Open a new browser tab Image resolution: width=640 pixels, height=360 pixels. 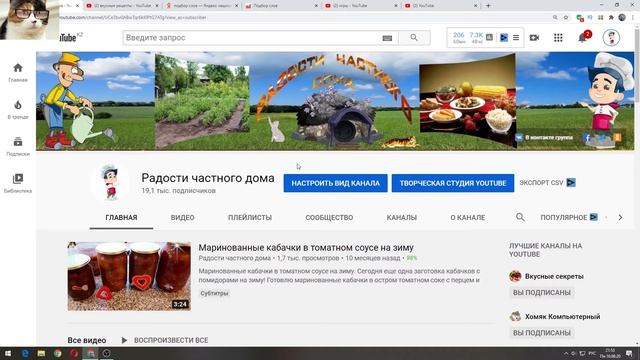pyautogui.click(x=488, y=6)
